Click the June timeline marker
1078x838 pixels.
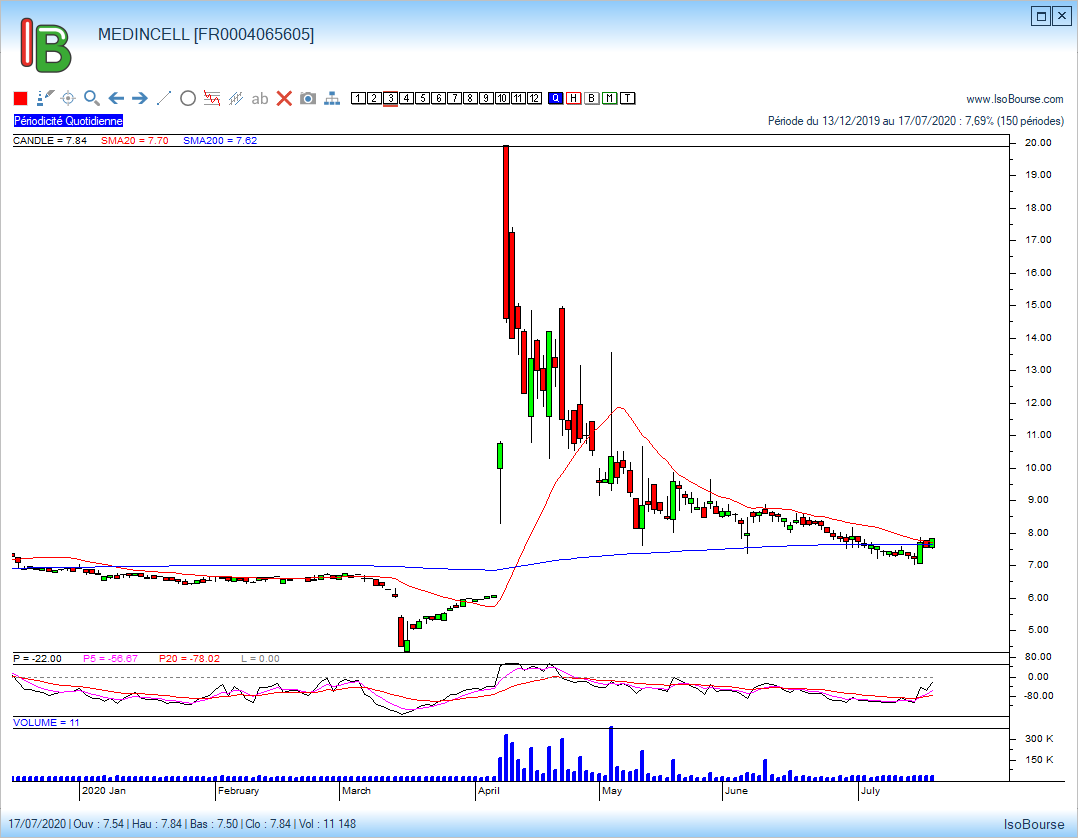[x=736, y=791]
